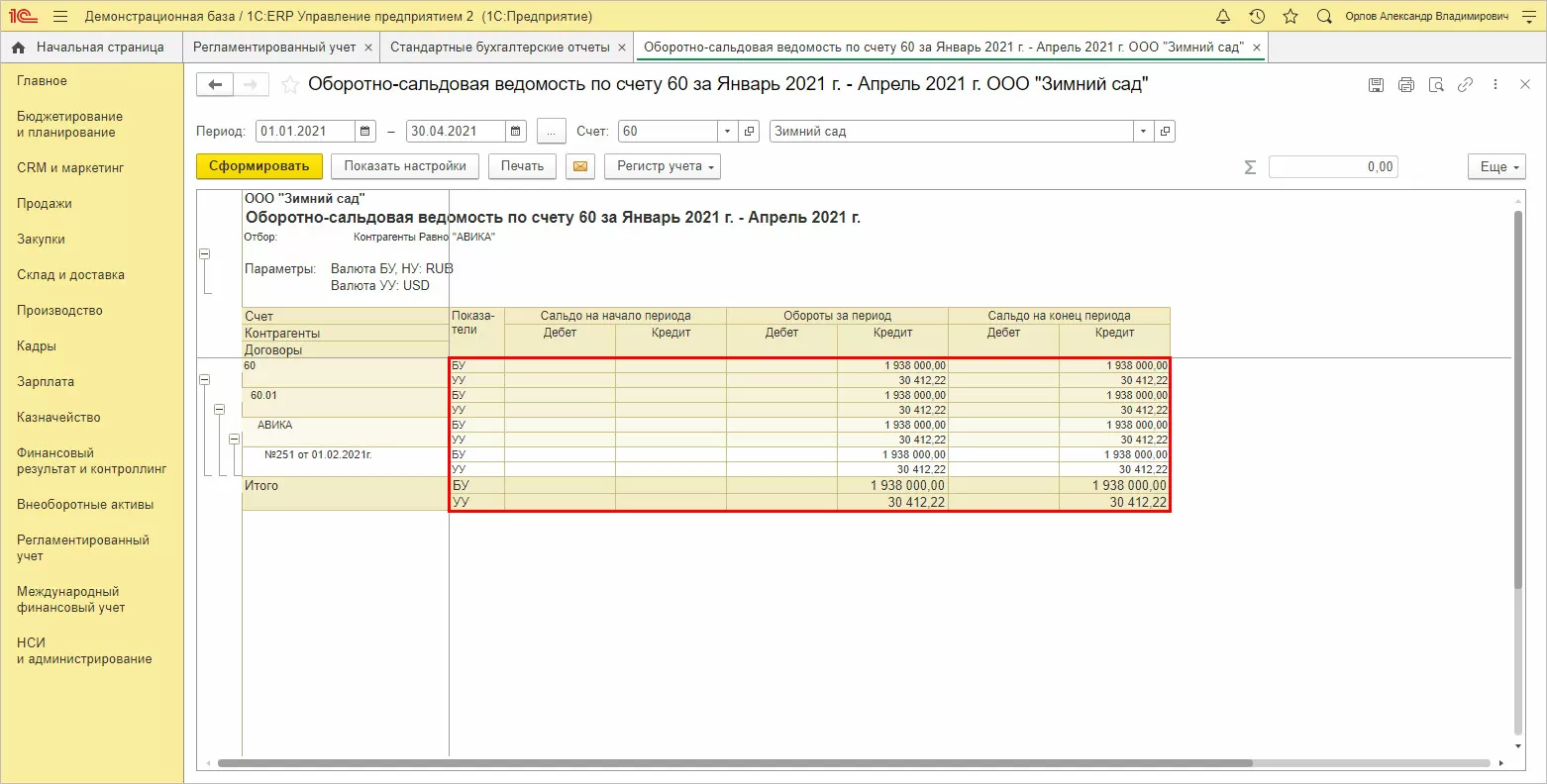
Task: Add report to favorites star
Action: point(290,85)
